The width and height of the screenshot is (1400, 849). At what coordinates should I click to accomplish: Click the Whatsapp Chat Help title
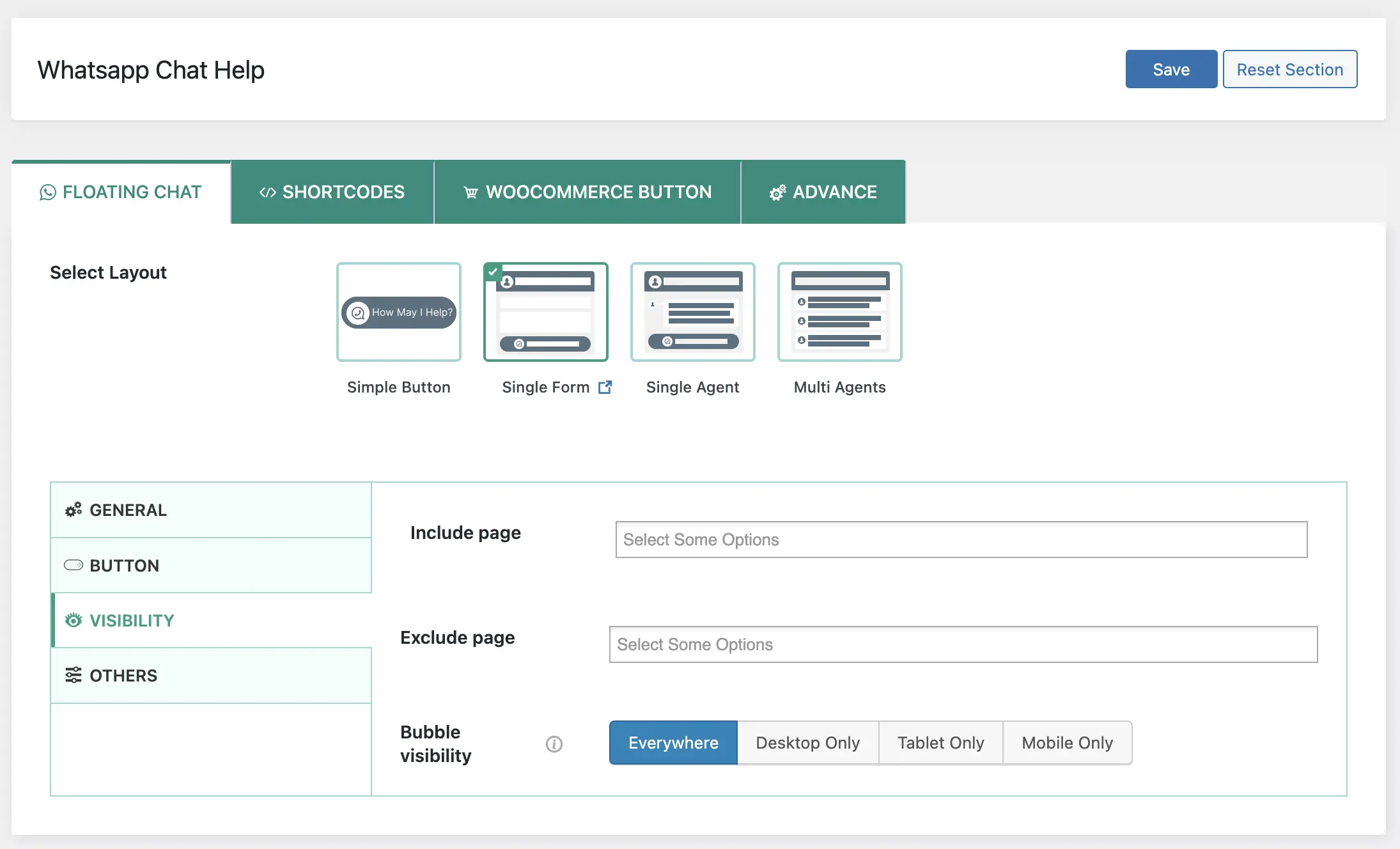(151, 70)
